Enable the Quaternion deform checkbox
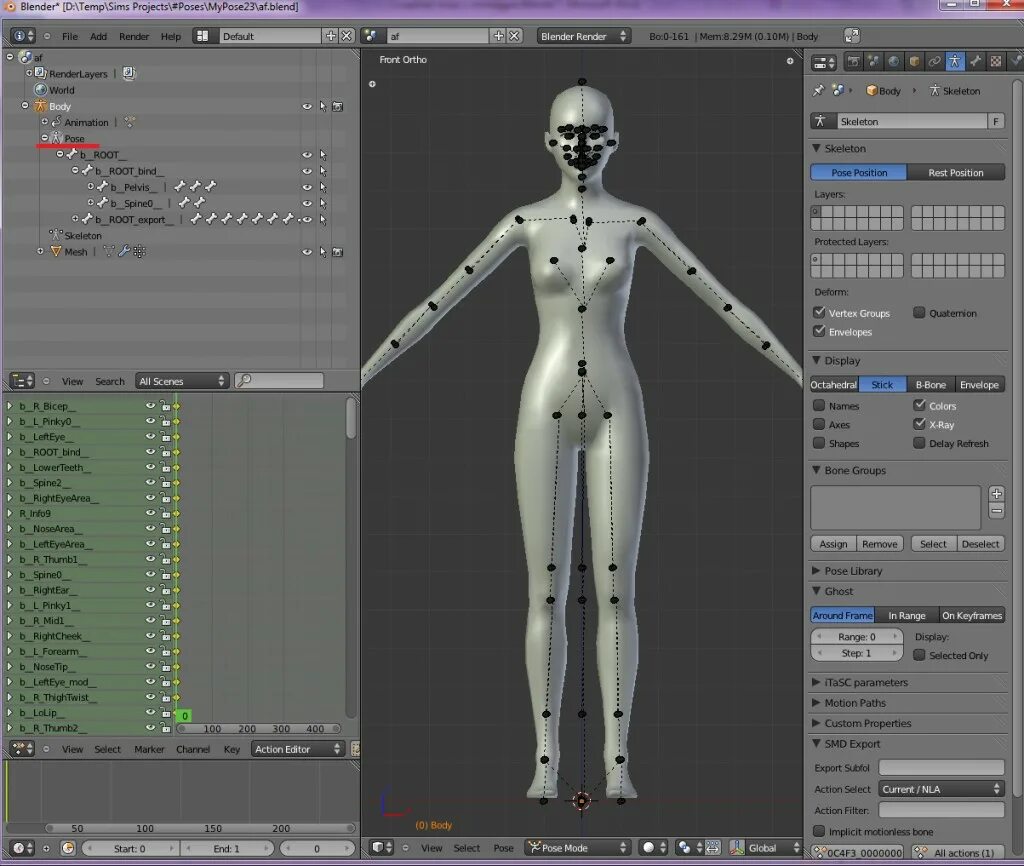 click(919, 312)
